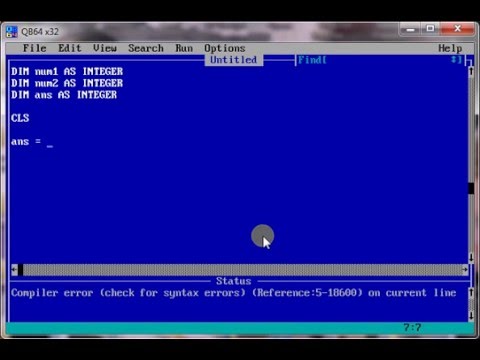Click the Status panel scroll down arrow
480x360 pixels.
pos(471,316)
